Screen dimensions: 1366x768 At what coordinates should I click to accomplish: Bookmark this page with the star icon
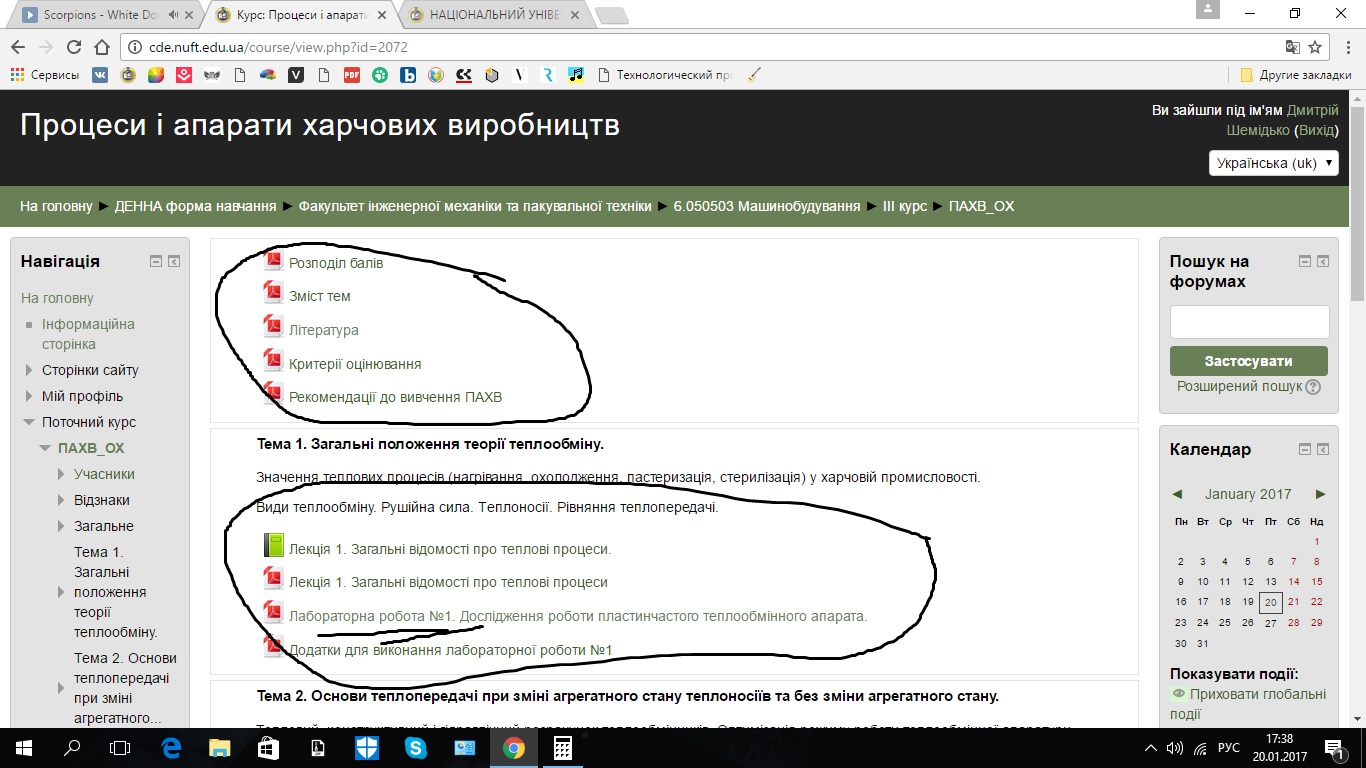pos(1315,47)
